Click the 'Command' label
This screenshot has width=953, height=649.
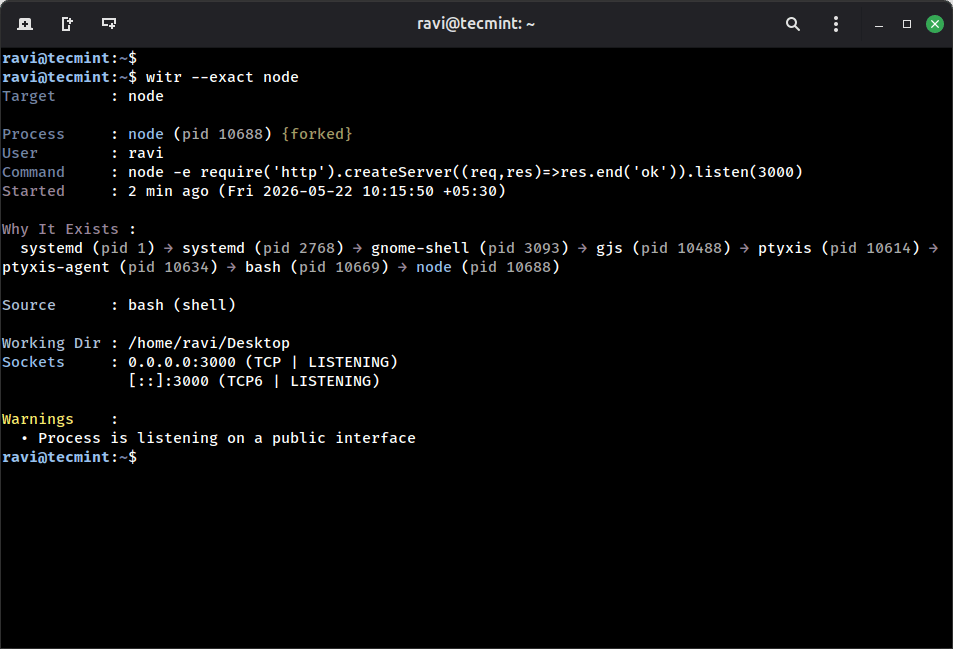point(33,172)
